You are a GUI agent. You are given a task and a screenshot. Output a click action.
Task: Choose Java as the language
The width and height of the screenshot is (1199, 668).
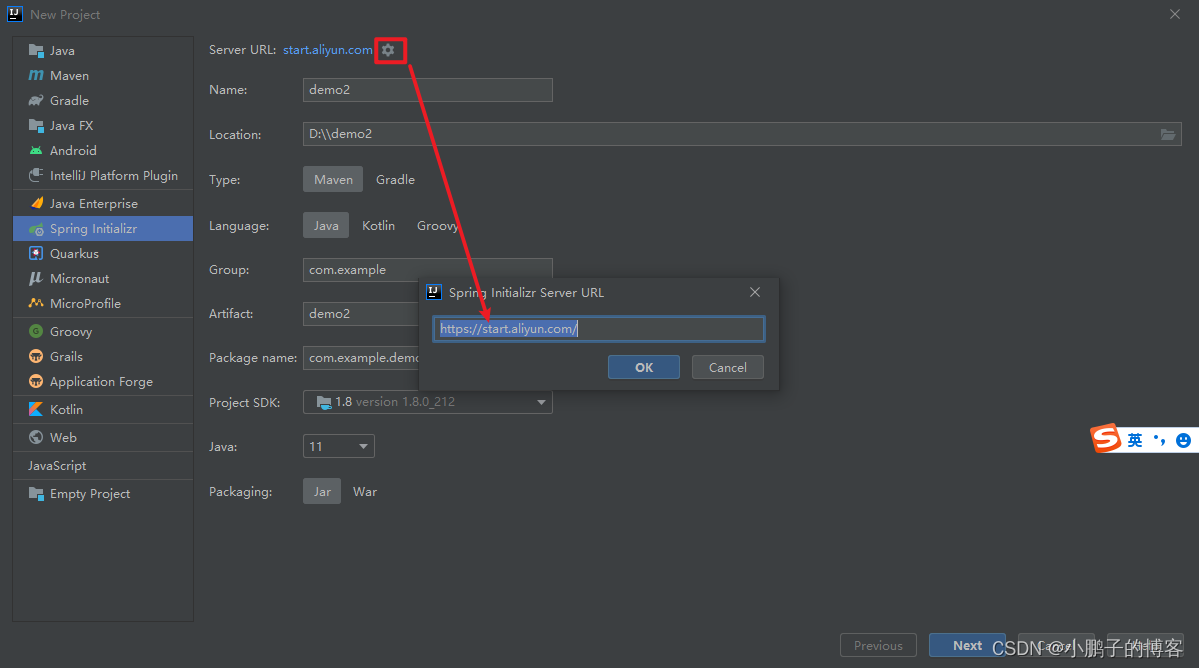click(x=326, y=225)
